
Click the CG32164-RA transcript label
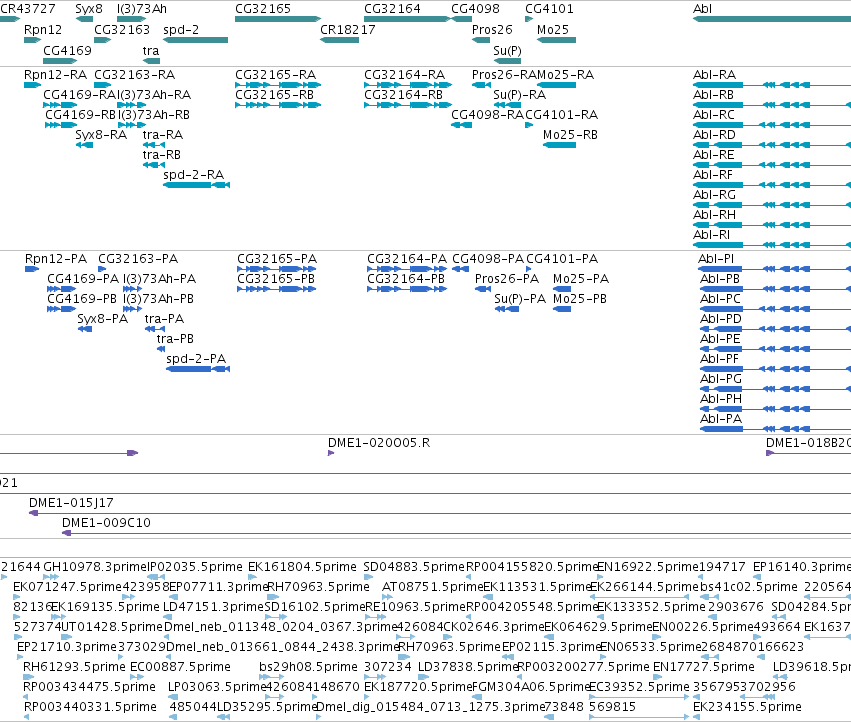click(404, 75)
